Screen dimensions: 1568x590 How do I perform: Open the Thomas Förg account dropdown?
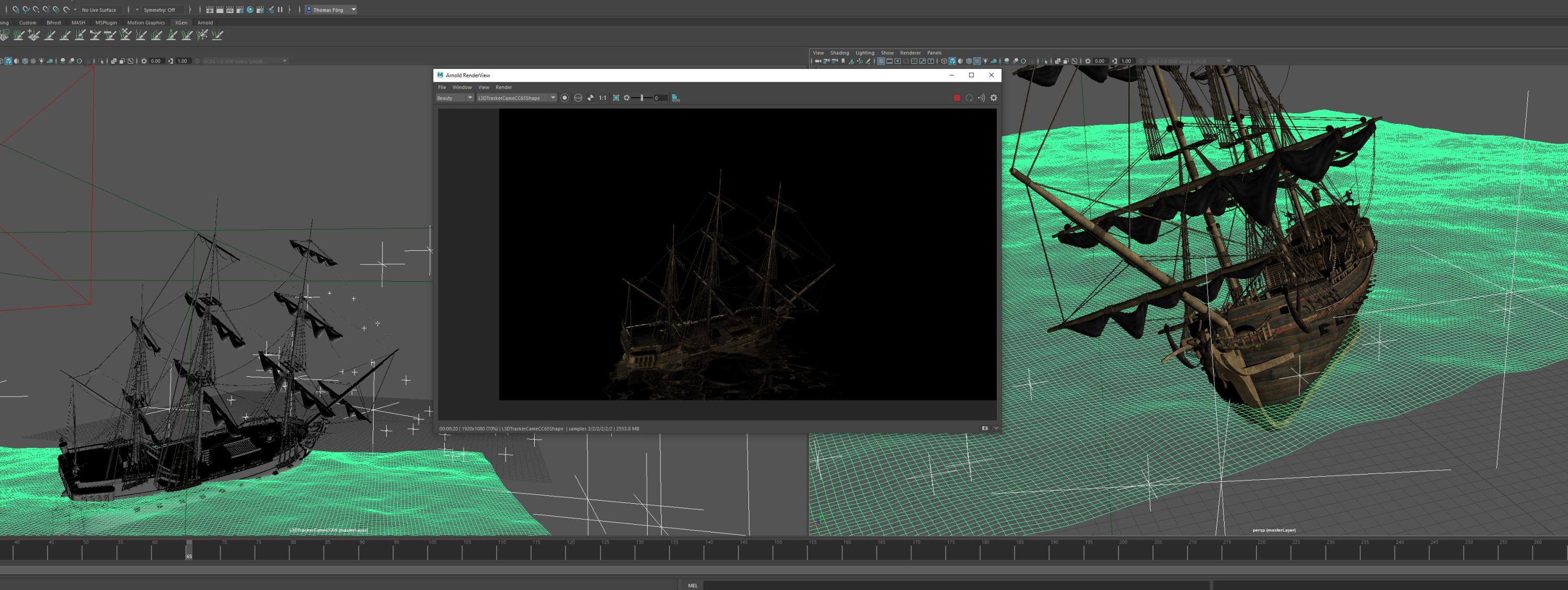(353, 10)
